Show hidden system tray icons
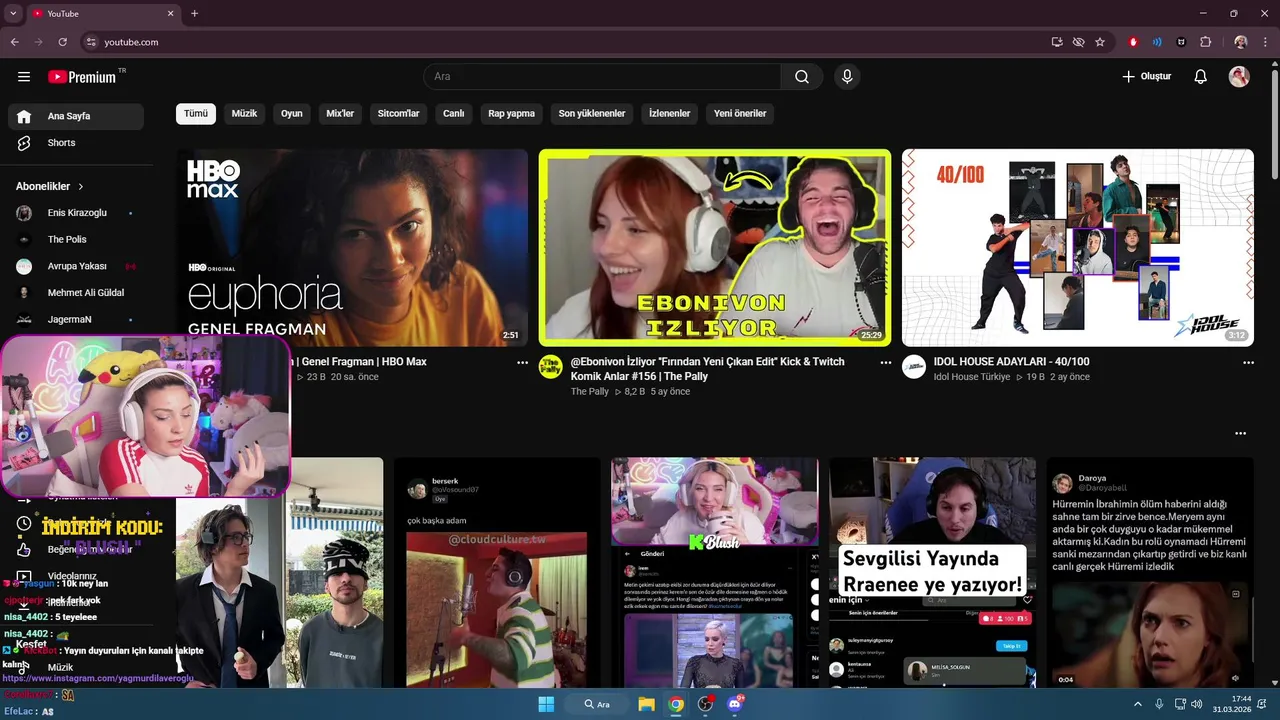The image size is (1280, 720). [x=1138, y=704]
